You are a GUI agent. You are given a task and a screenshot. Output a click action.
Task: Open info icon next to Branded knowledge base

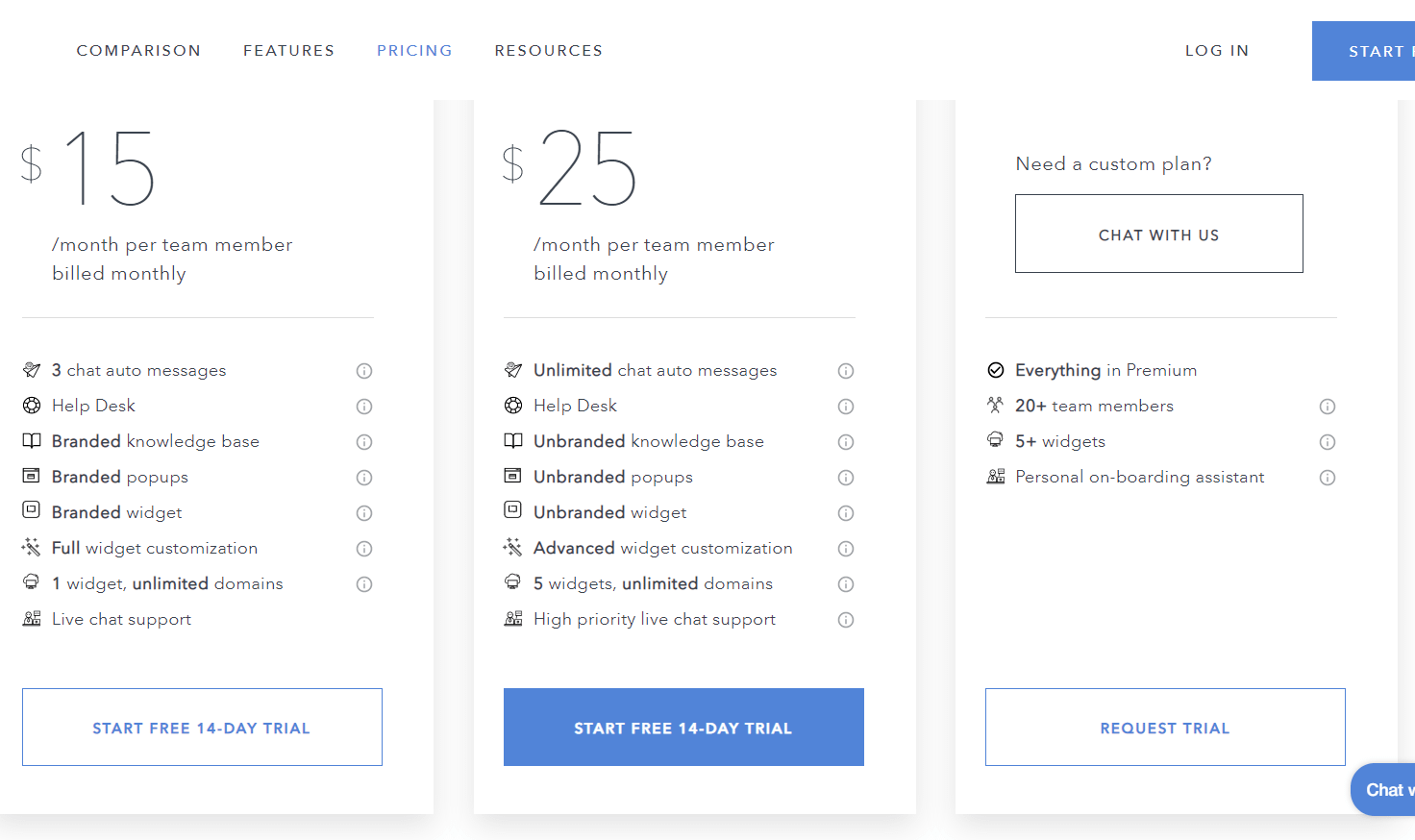tap(364, 442)
